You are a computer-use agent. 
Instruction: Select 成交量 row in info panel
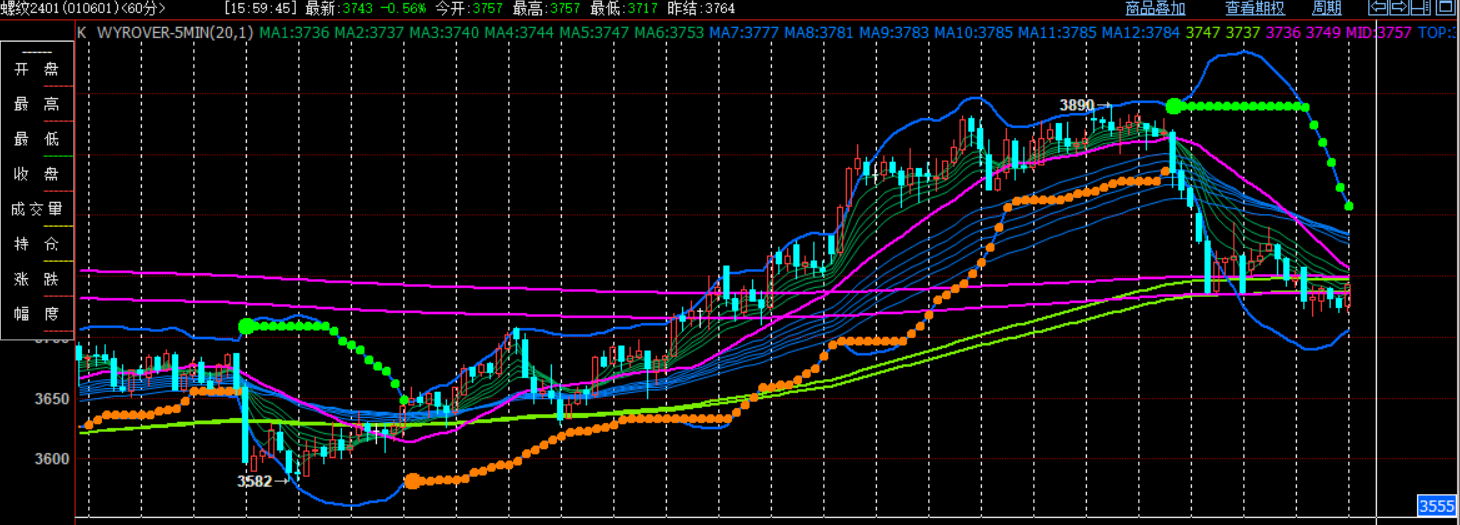click(x=37, y=209)
